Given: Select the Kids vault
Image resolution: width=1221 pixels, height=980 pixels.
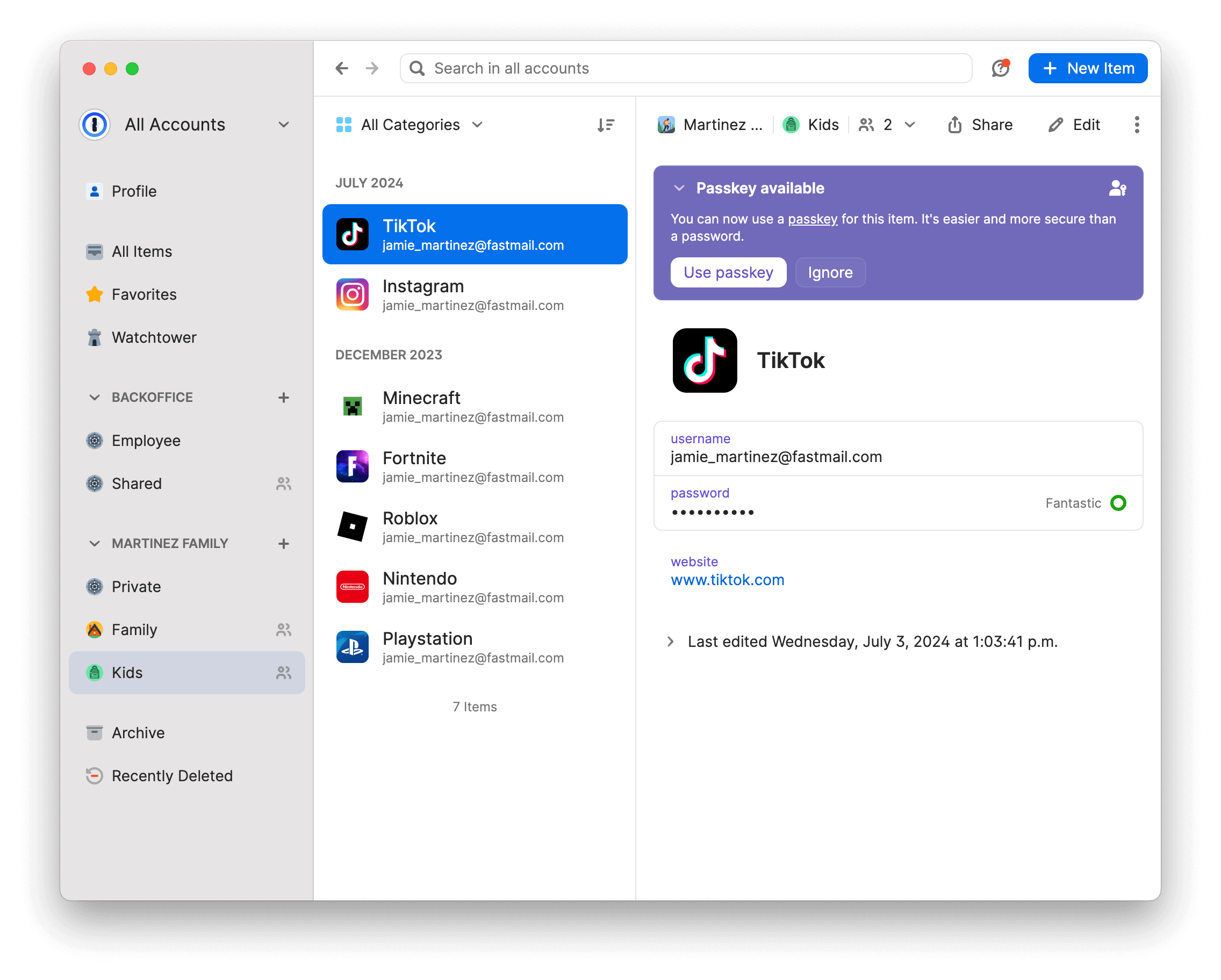Looking at the screenshot, I should coord(187,673).
